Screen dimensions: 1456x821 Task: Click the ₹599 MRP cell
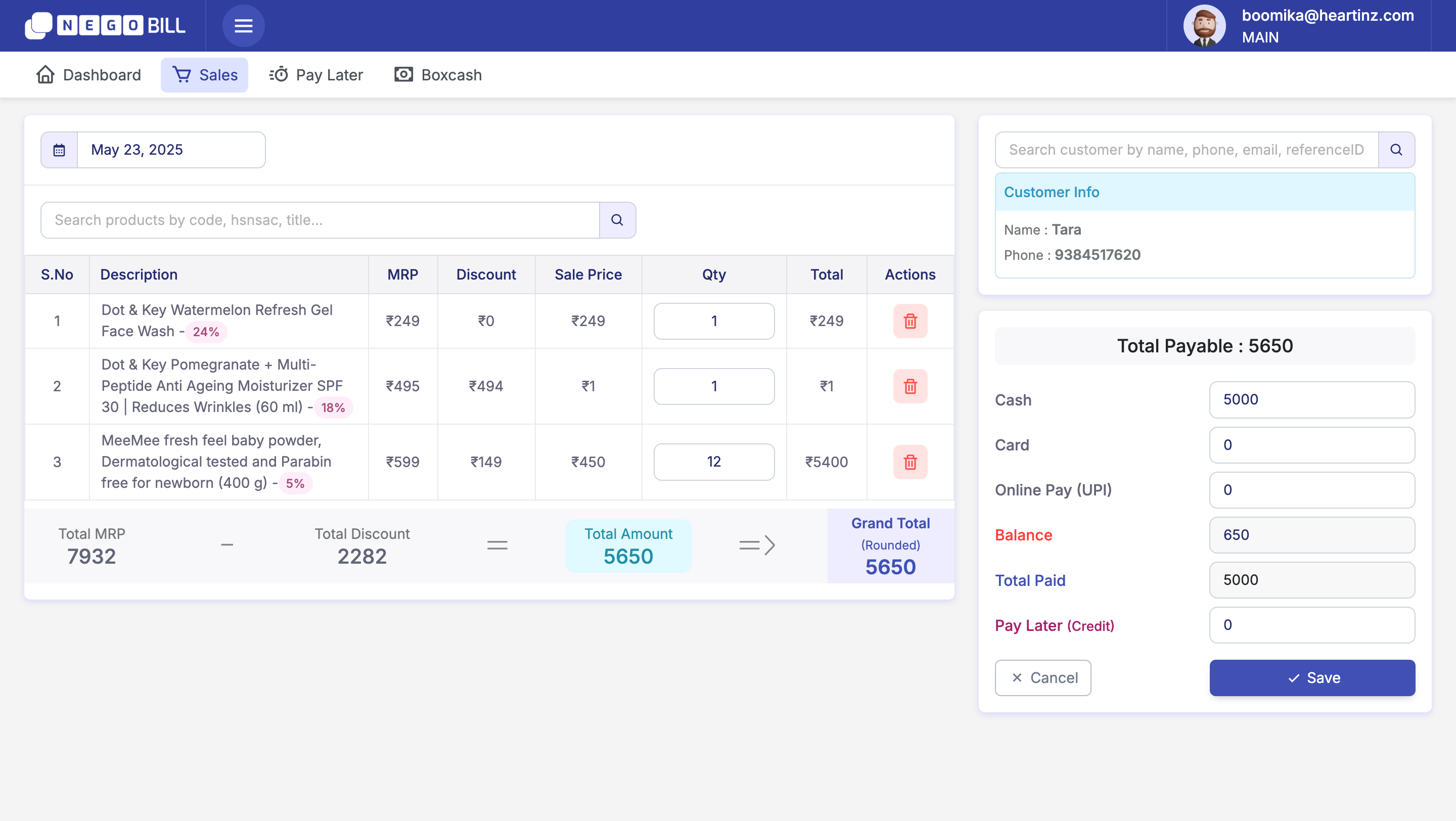[x=402, y=462]
